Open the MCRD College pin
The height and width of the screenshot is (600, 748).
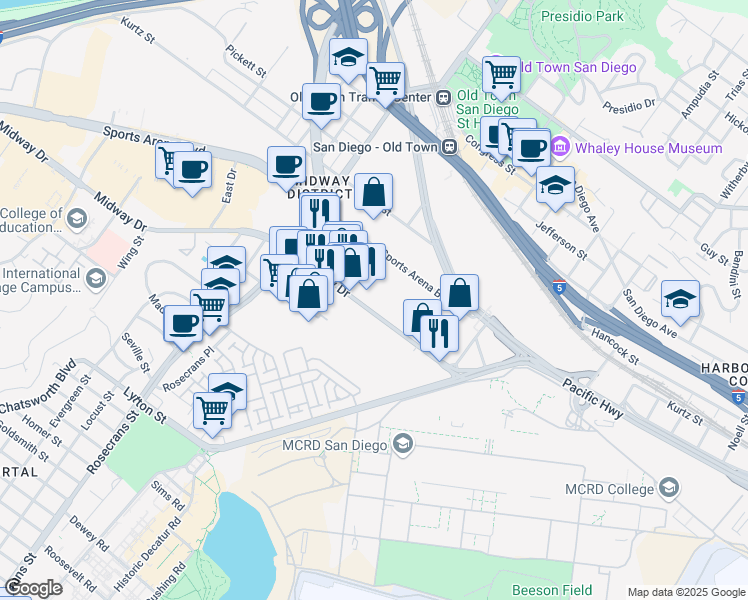tap(669, 488)
